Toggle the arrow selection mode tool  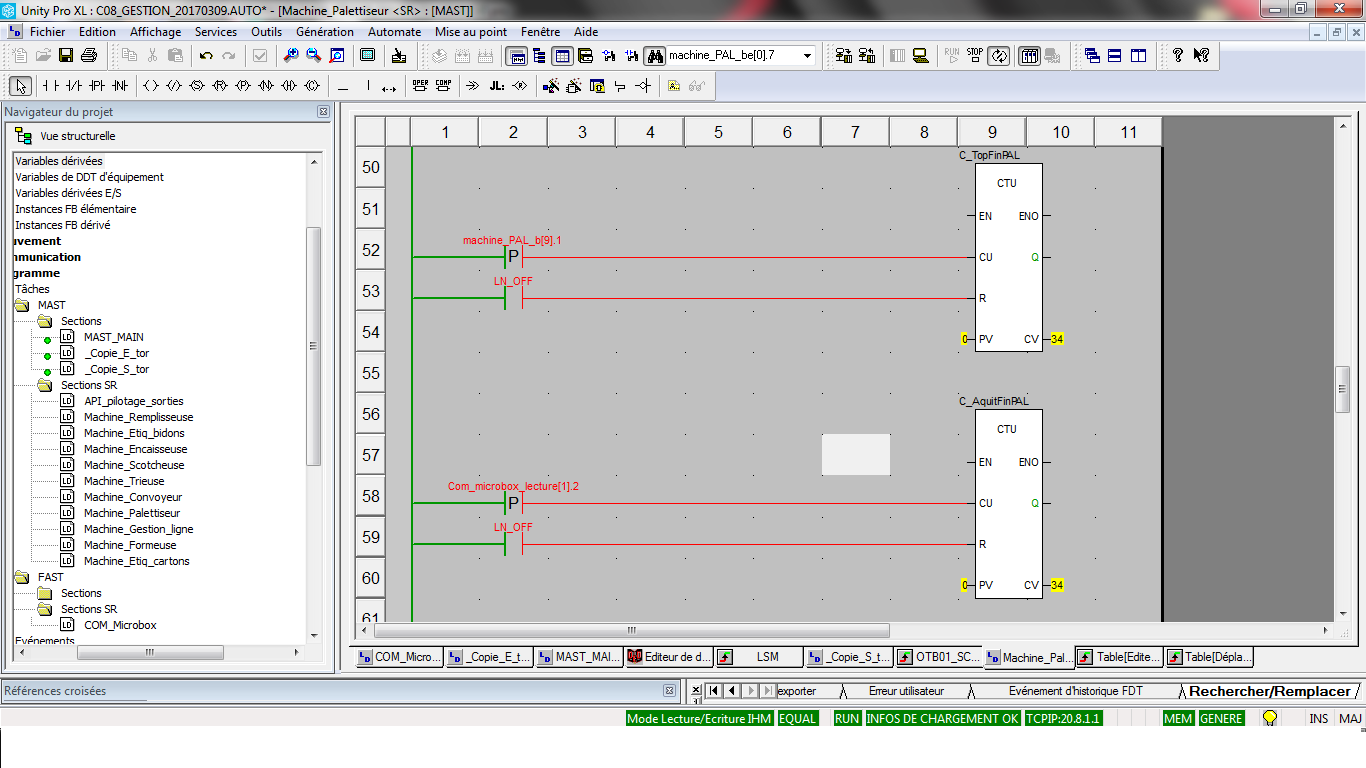pos(21,86)
